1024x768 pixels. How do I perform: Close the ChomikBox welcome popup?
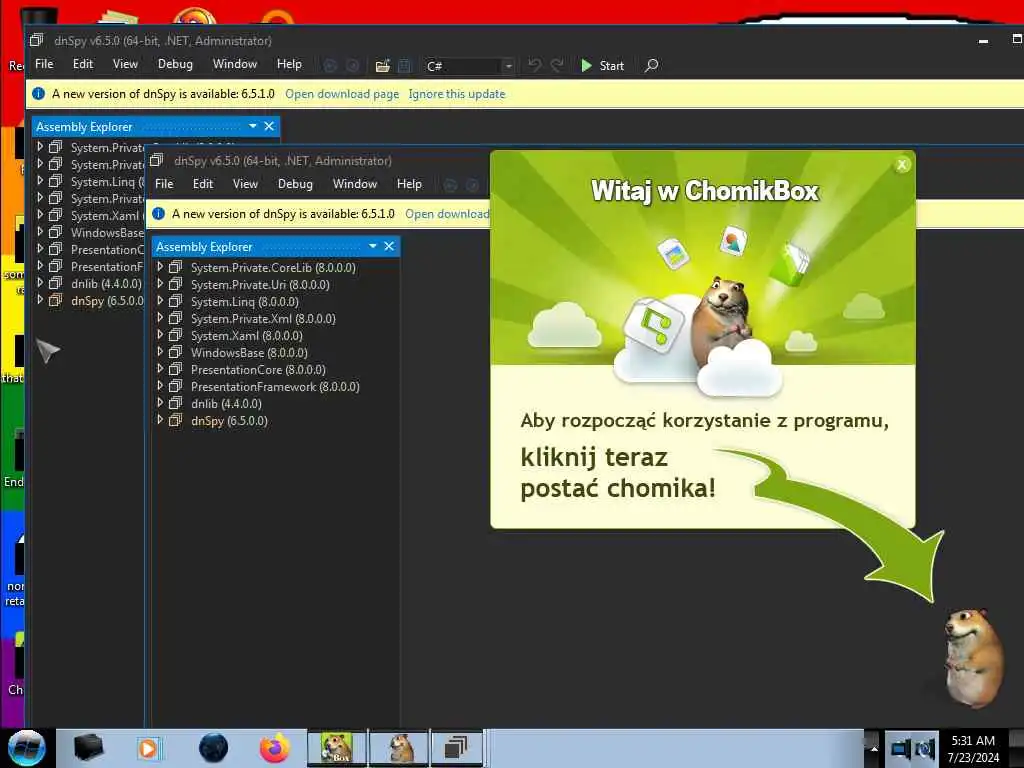pos(902,165)
